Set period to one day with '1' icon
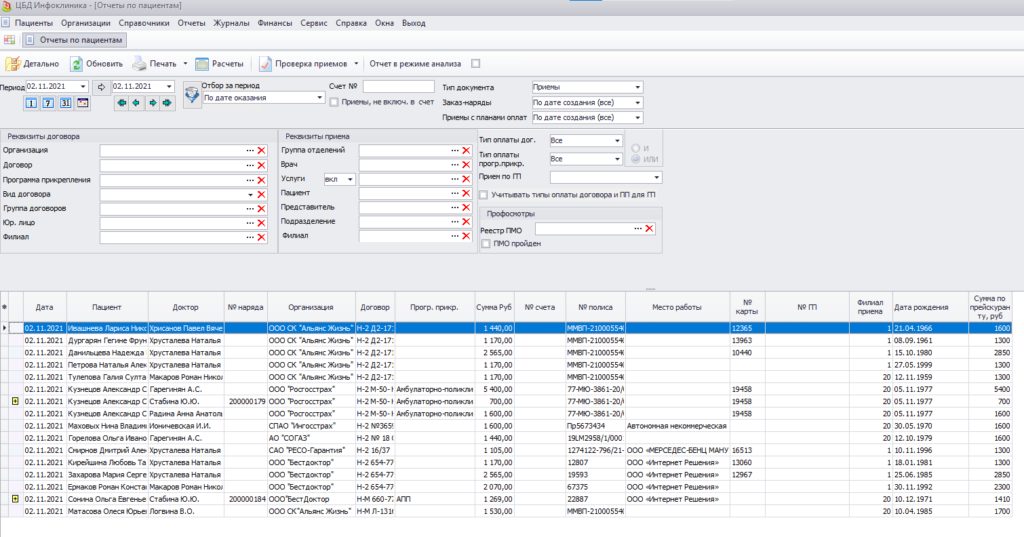This screenshot has width=1024, height=537. [x=31, y=103]
